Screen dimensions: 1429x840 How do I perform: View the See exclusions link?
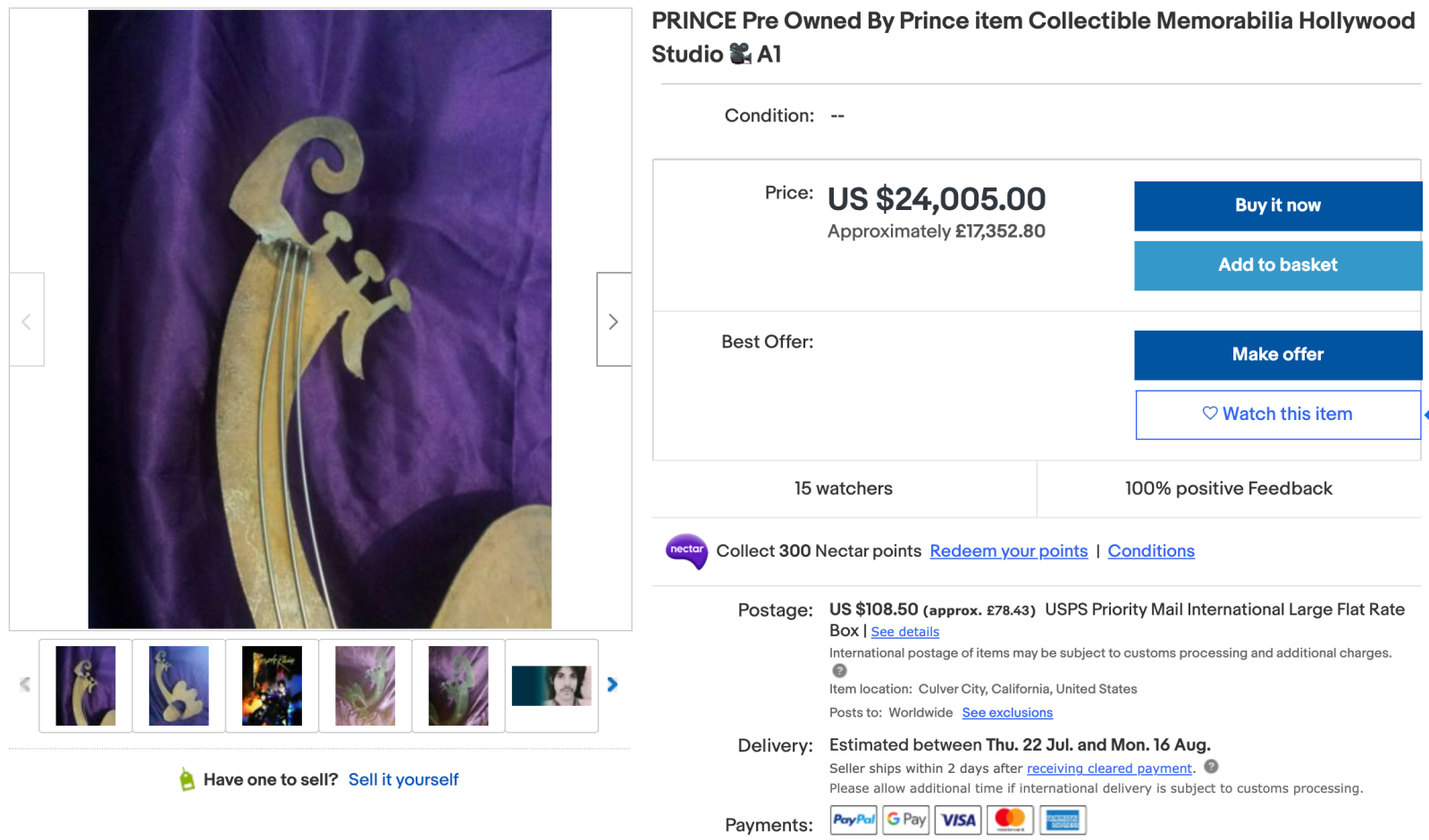(x=1006, y=713)
